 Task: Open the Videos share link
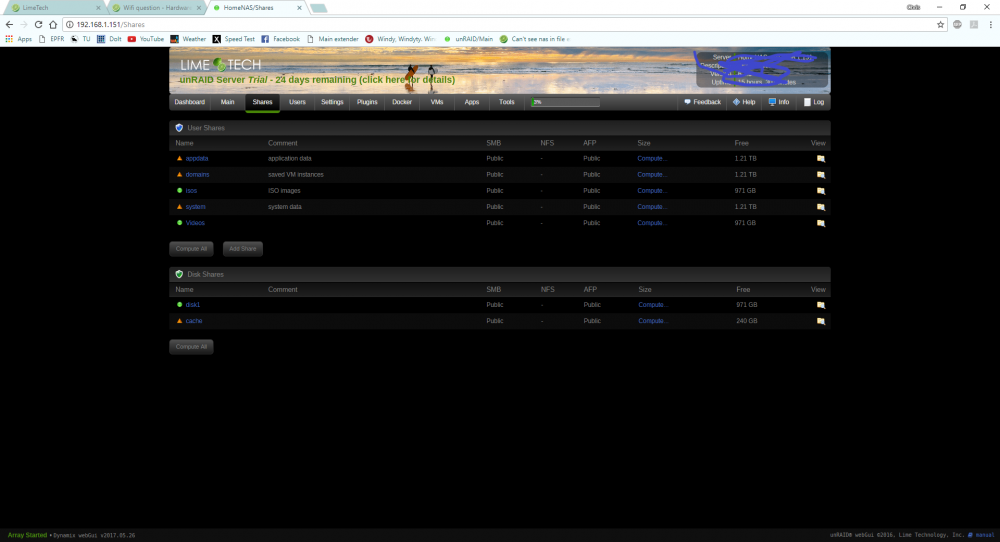click(x=195, y=223)
